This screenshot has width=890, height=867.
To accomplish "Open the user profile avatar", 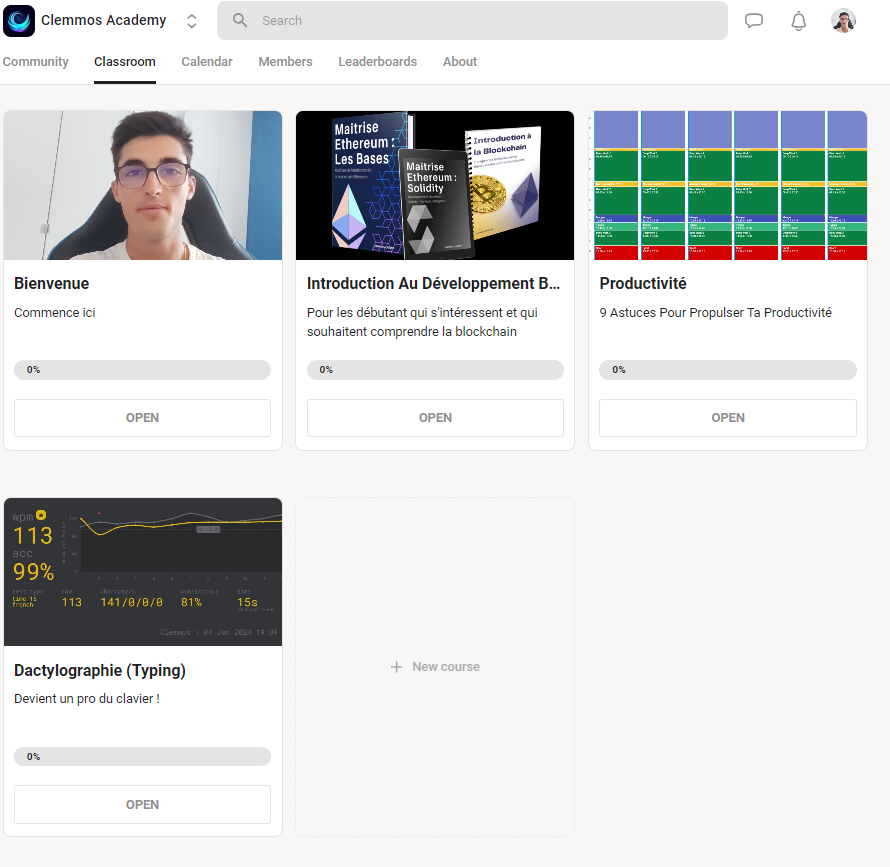I will pos(843,21).
